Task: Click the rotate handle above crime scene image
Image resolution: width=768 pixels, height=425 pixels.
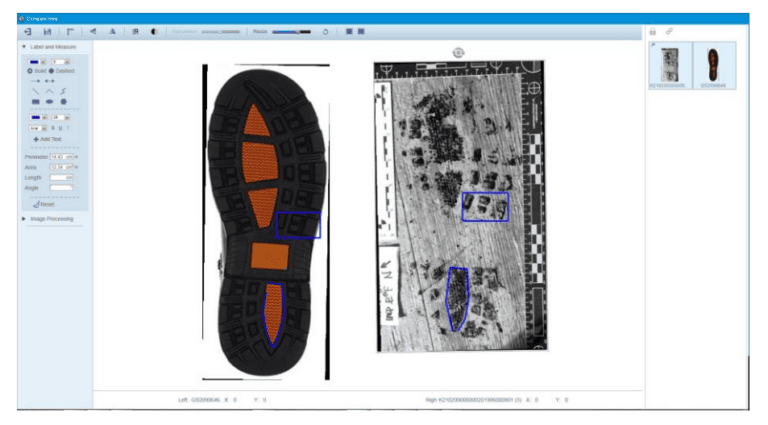Action: pos(458,52)
